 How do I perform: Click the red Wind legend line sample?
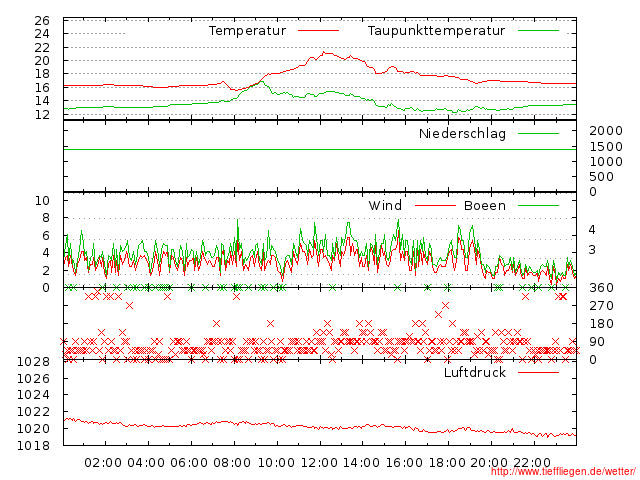[435, 206]
